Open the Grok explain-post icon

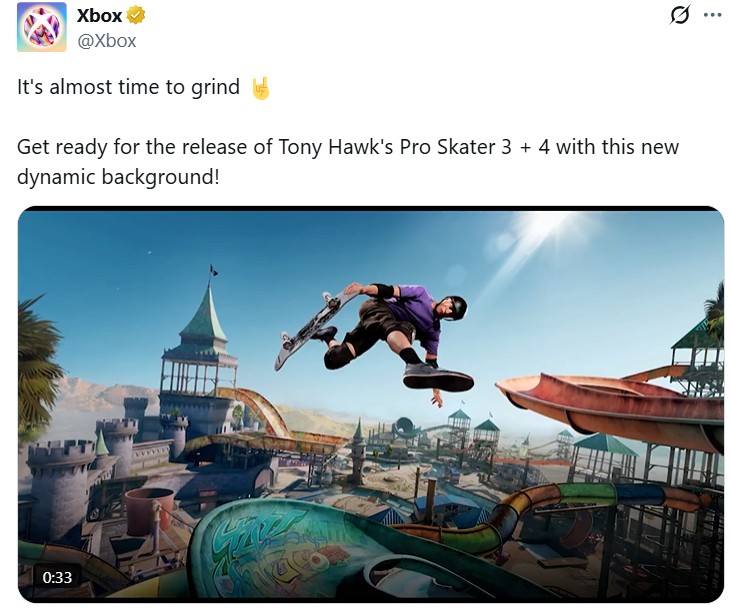[679, 15]
